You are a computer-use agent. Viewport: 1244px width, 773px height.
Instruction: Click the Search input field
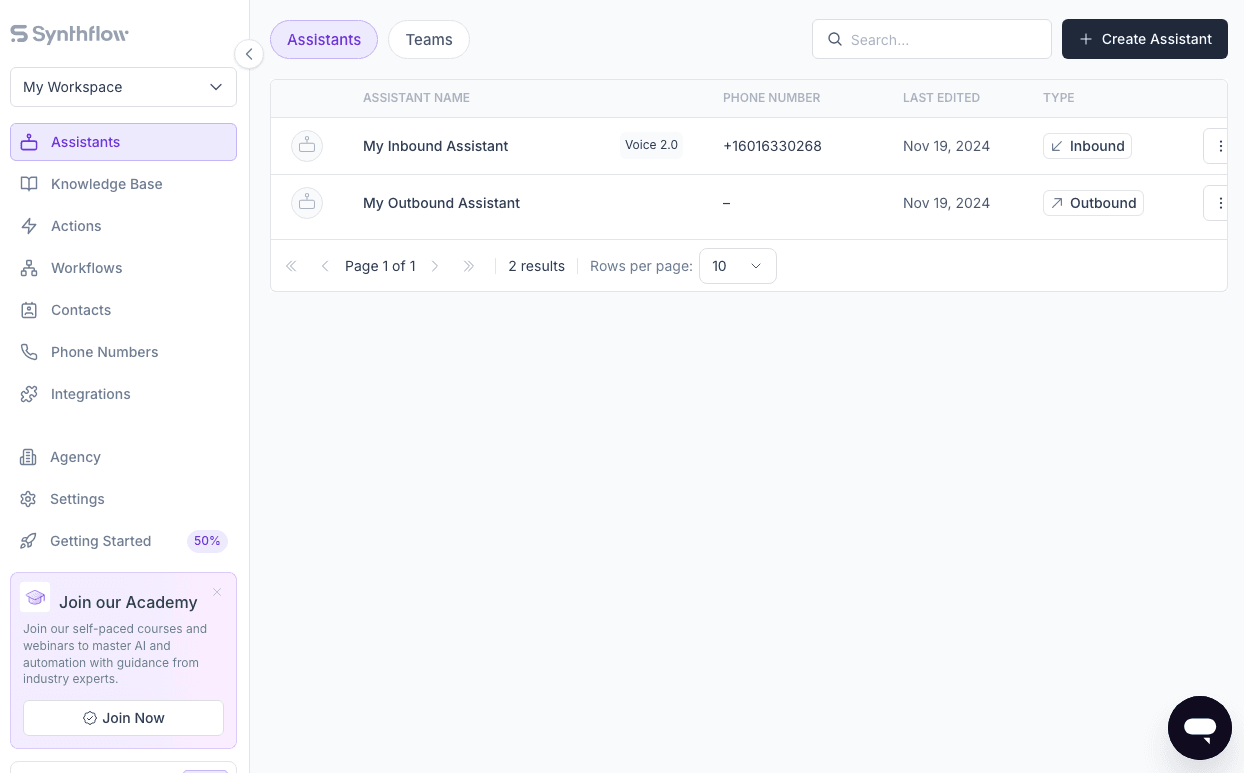click(940, 40)
